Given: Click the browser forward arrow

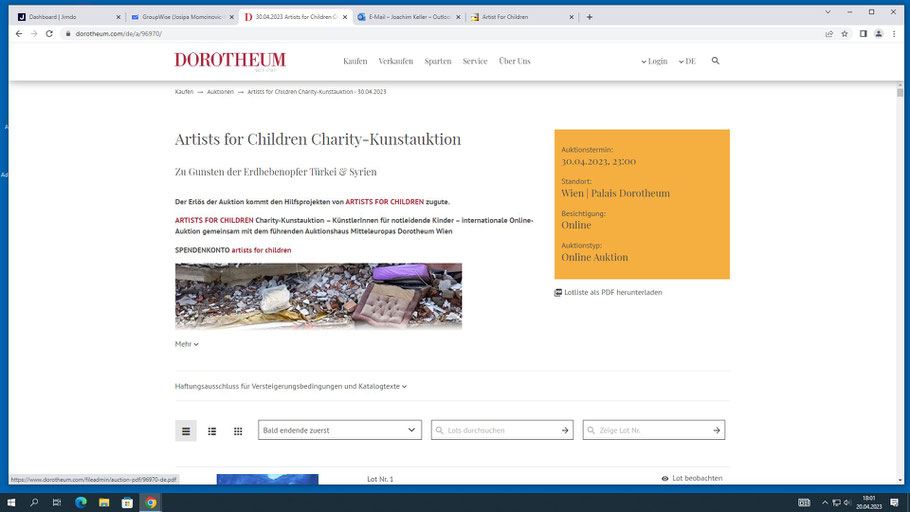Looking at the screenshot, I should pos(34,34).
